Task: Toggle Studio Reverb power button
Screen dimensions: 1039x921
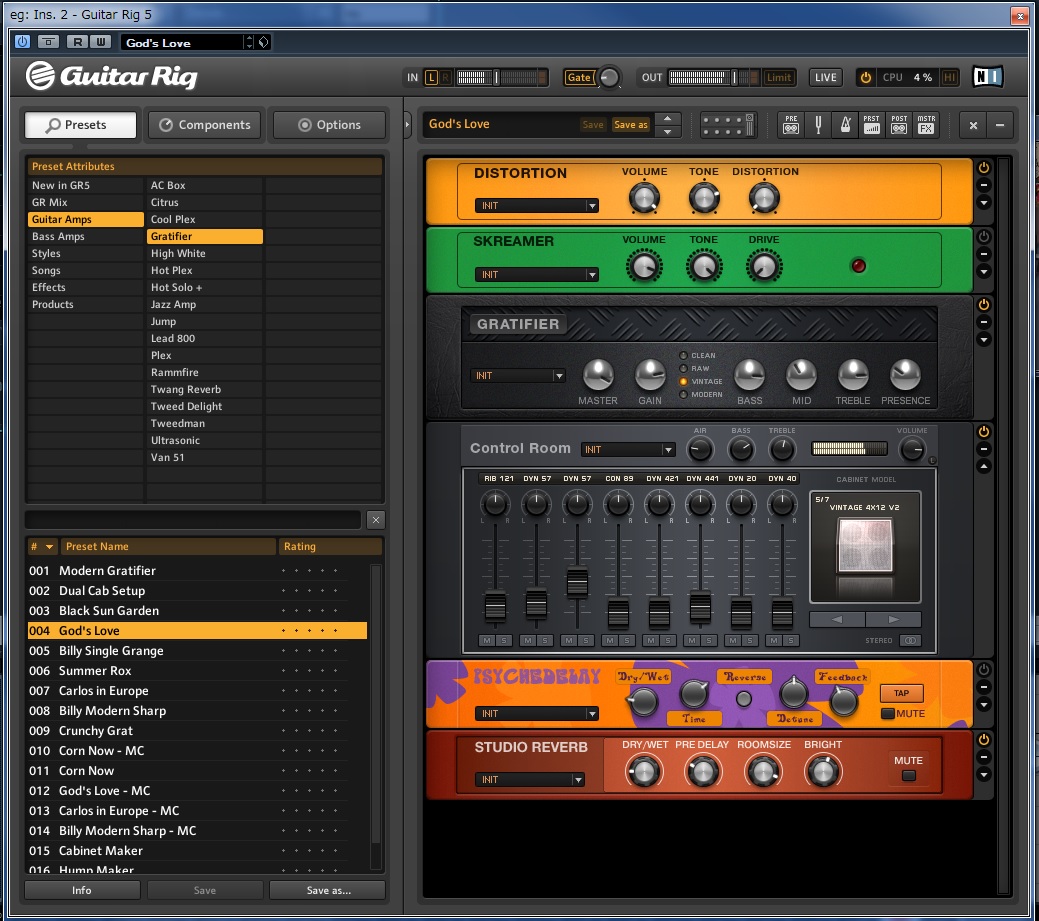Action: pos(984,739)
